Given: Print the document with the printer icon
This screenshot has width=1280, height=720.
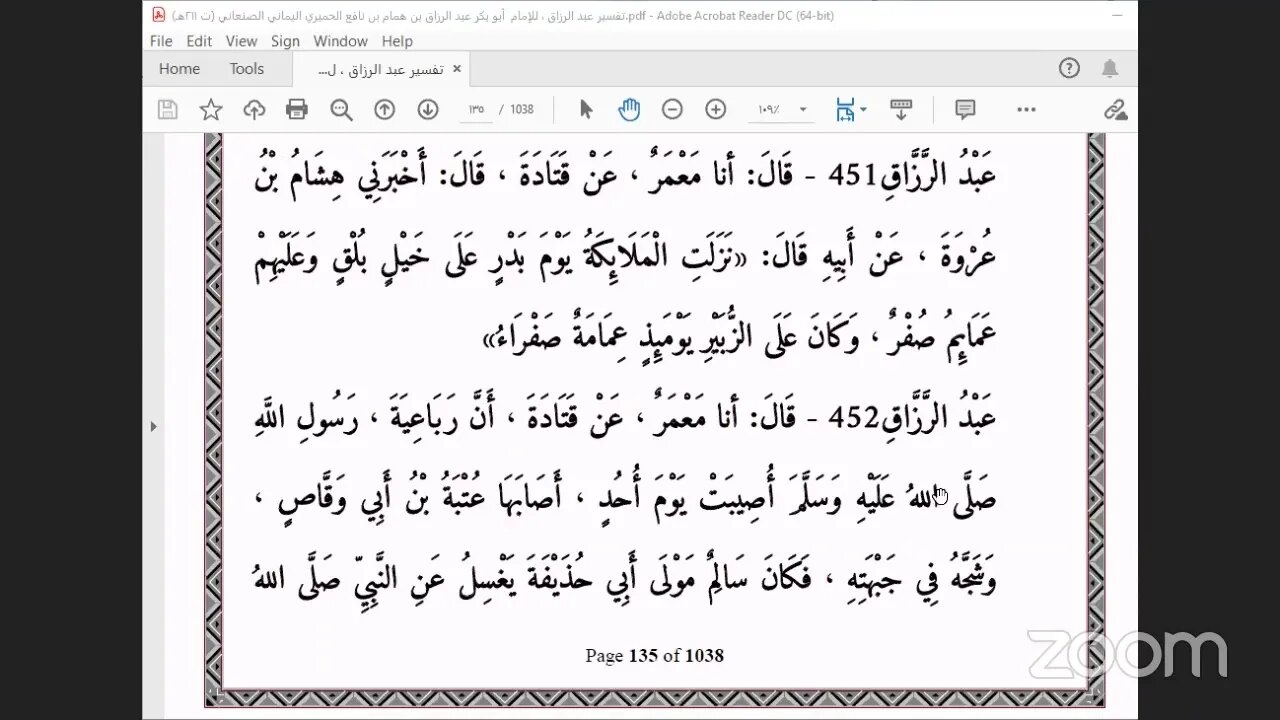Looking at the screenshot, I should coord(297,110).
